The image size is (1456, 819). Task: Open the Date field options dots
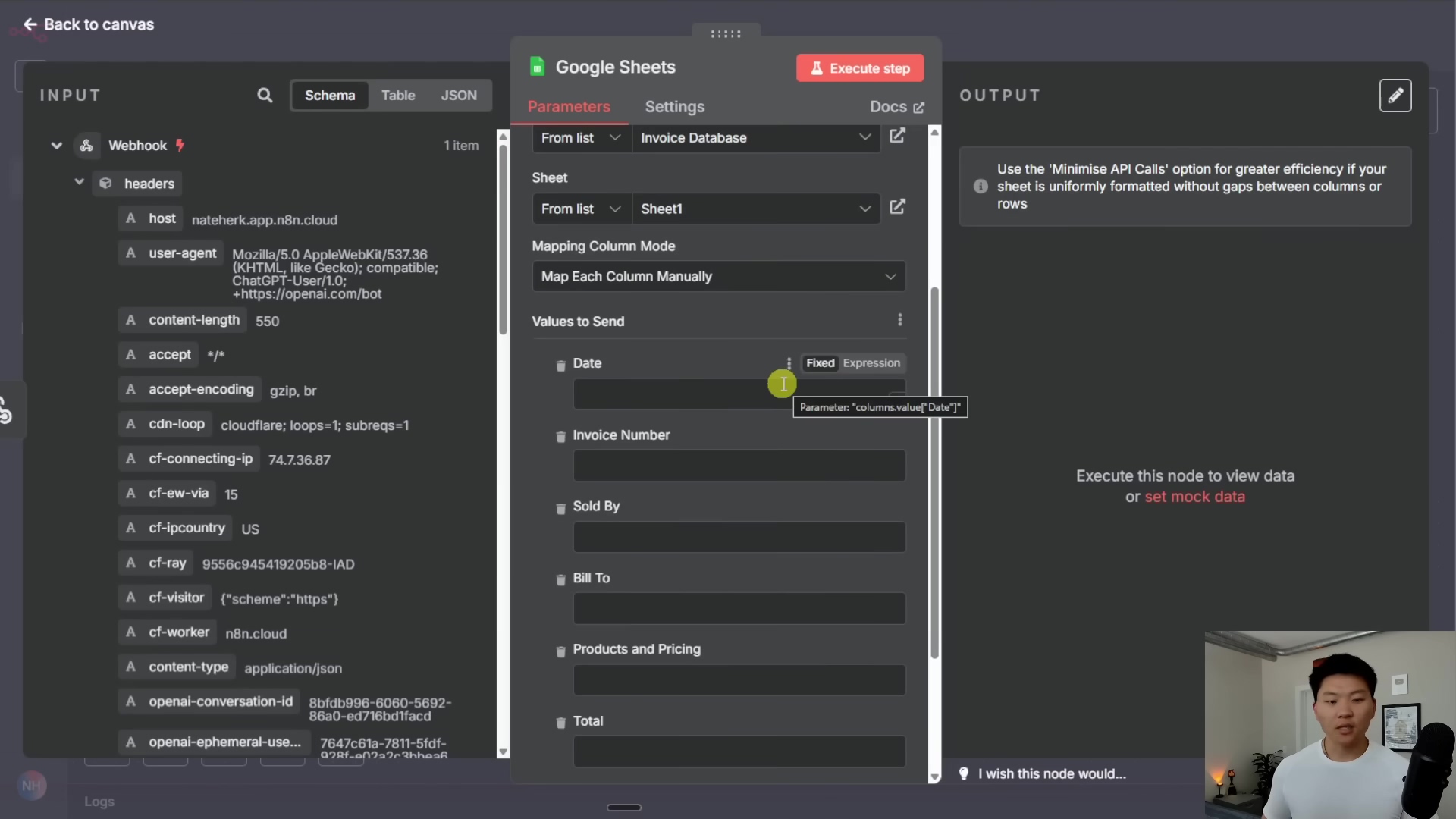pyautogui.click(x=789, y=363)
